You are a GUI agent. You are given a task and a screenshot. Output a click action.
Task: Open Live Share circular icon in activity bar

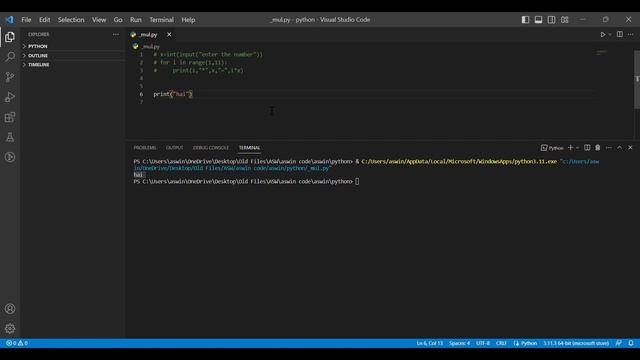coord(10,157)
